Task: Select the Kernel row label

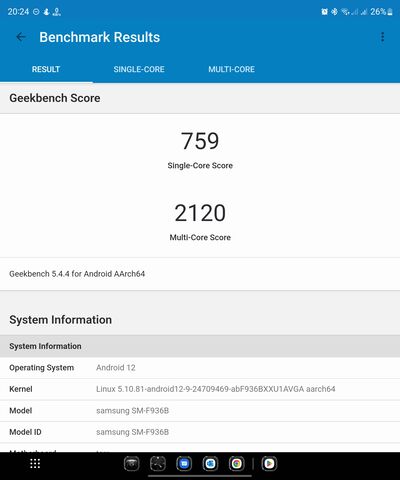Action: click(21, 389)
